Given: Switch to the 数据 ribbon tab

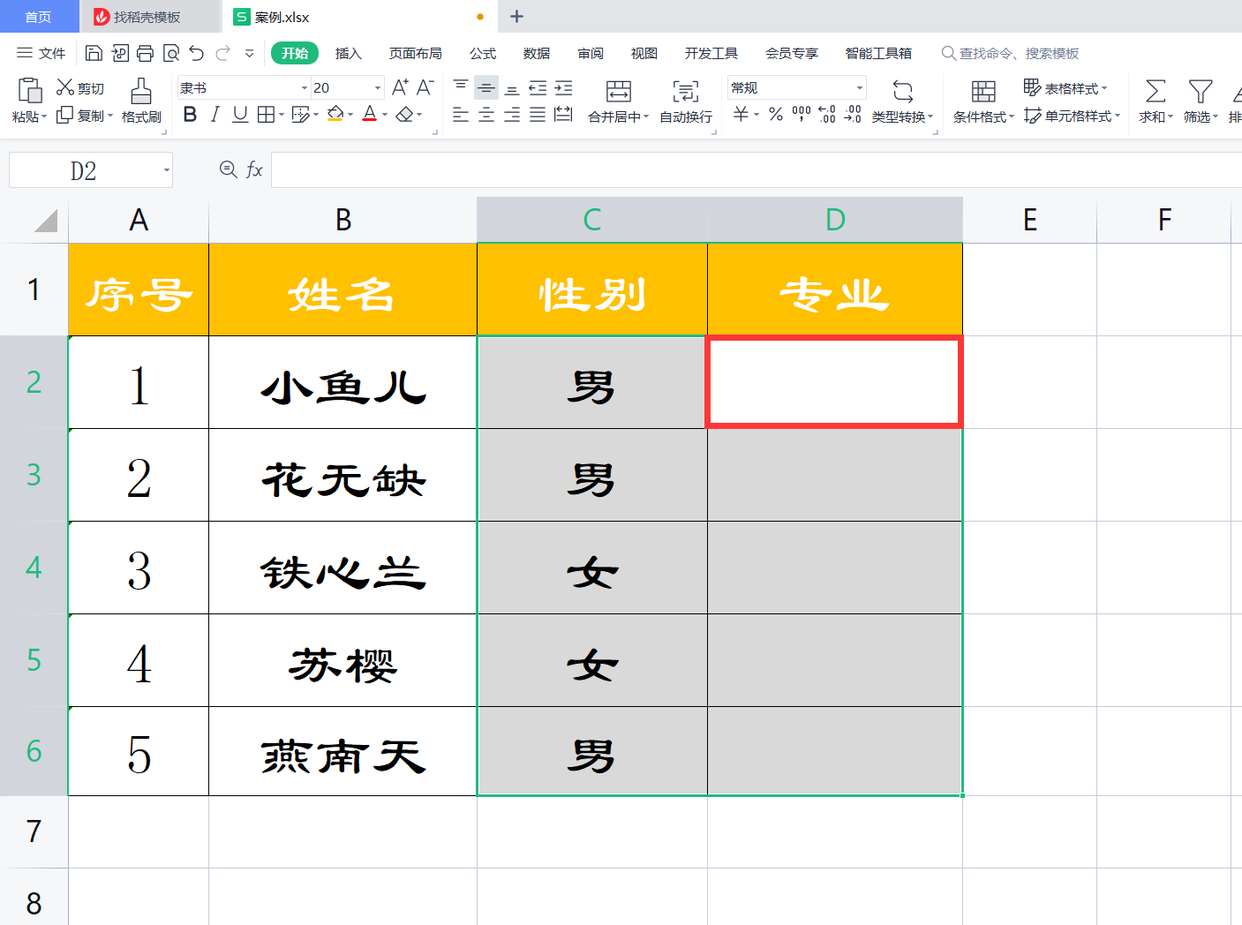Looking at the screenshot, I should coord(536,53).
